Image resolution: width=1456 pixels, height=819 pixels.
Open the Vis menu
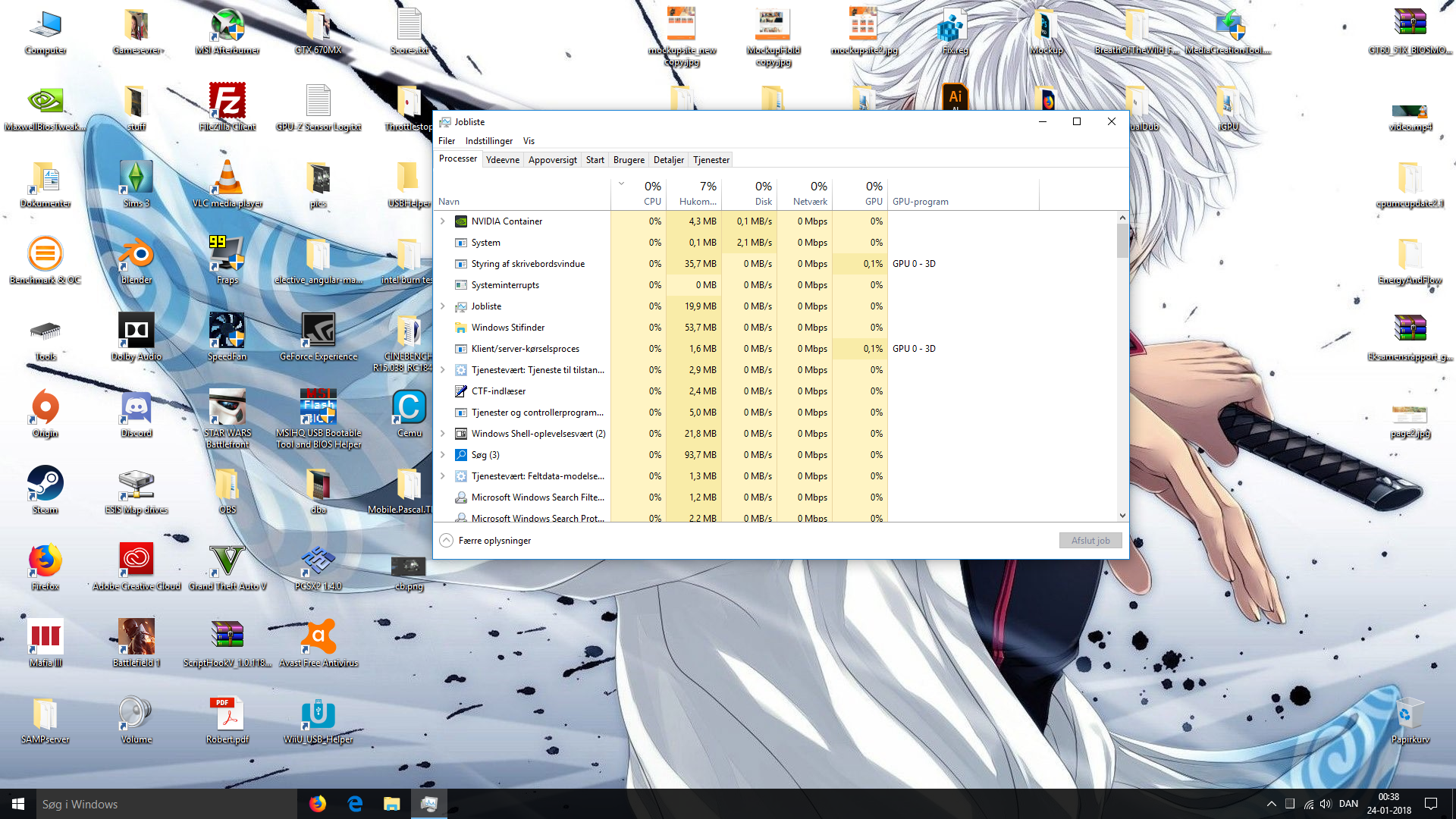529,141
